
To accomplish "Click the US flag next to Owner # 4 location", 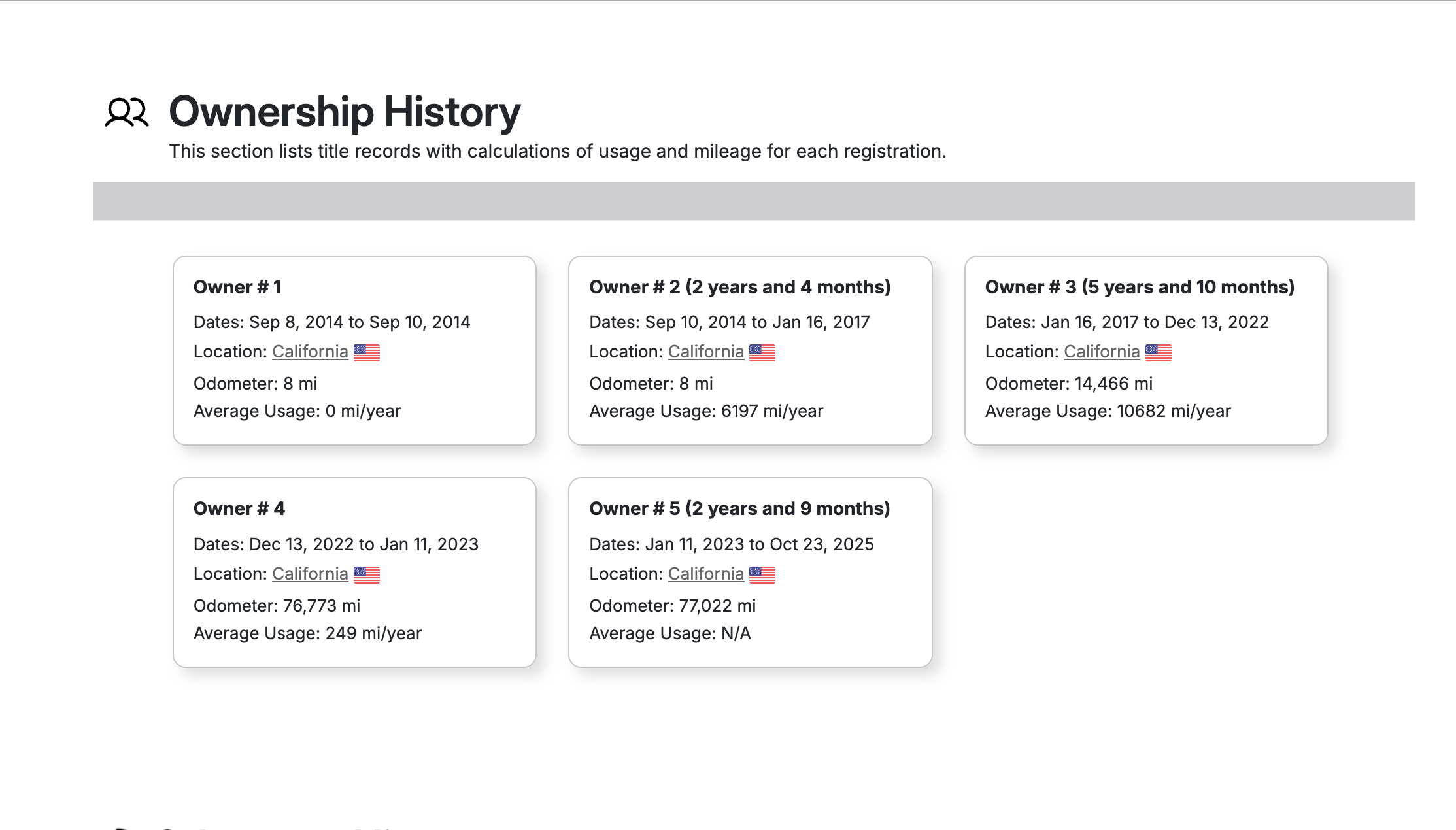I will 368,574.
